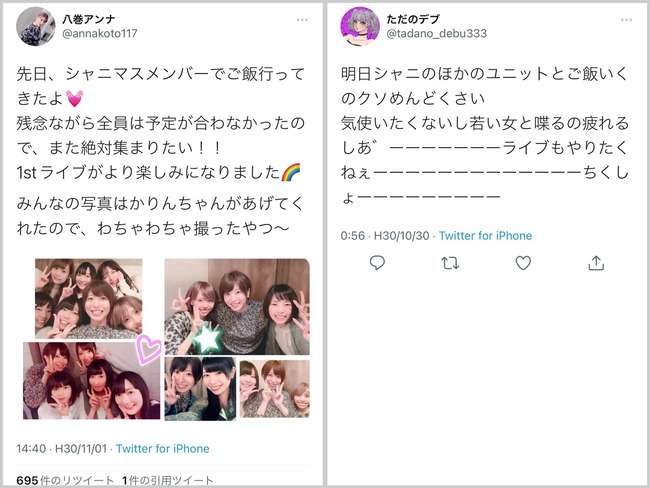The width and height of the screenshot is (650, 488).
Task: Open the top-right three-person photo
Action: point(237,307)
